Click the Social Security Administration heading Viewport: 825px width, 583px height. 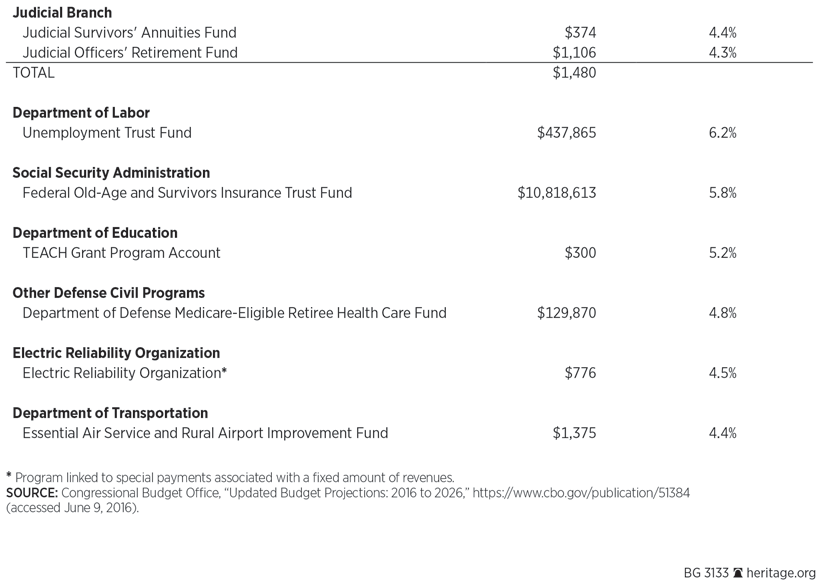pos(111,173)
